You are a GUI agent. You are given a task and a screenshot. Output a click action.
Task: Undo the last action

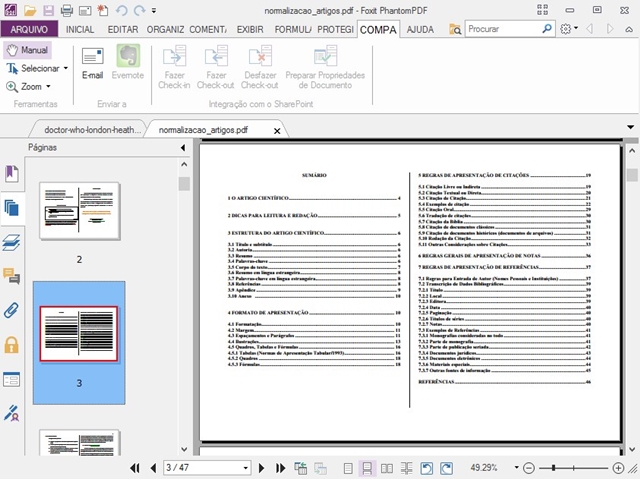coord(121,10)
